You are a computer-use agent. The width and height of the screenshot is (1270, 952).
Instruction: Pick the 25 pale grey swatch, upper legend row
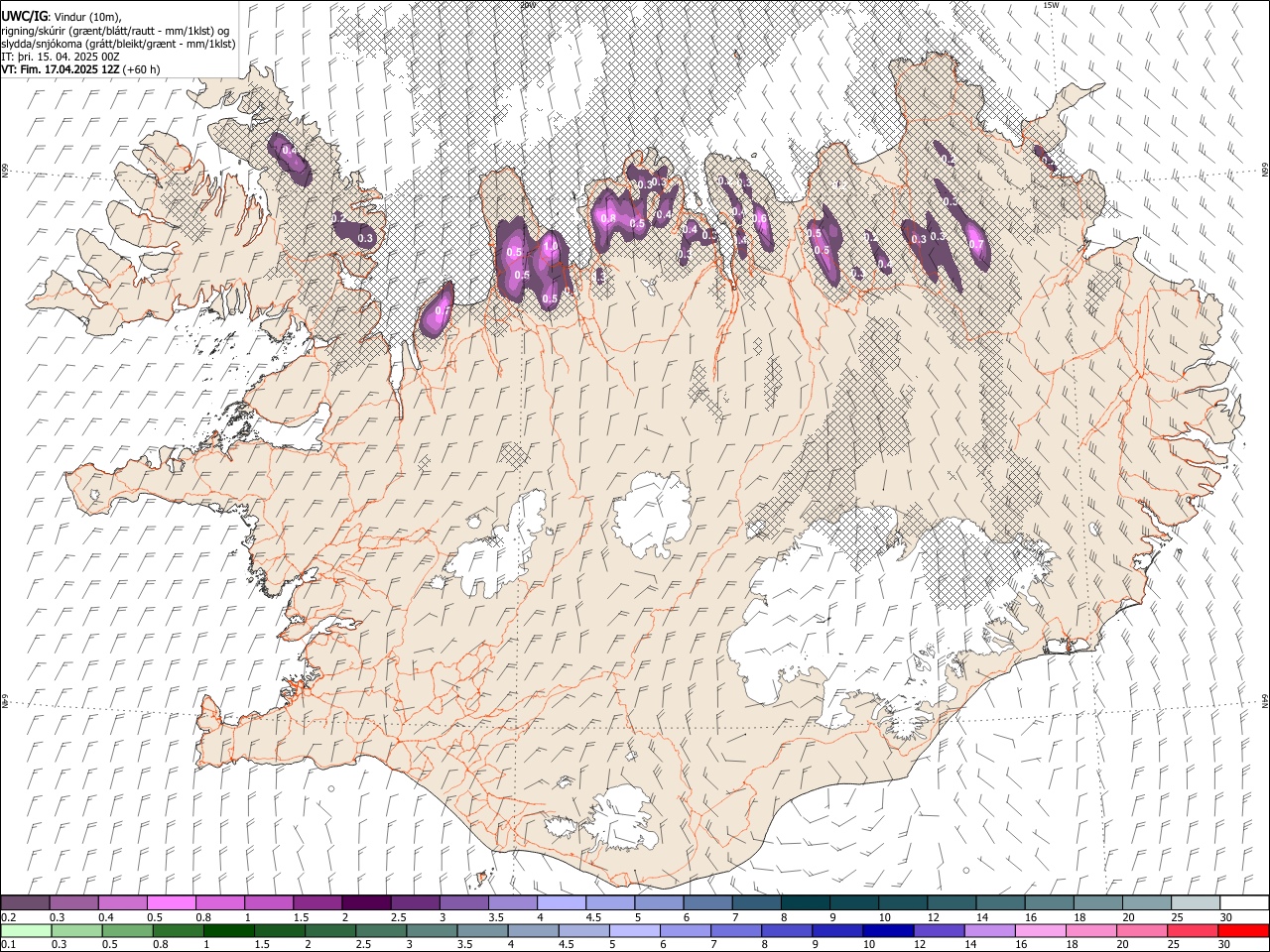1196,902
